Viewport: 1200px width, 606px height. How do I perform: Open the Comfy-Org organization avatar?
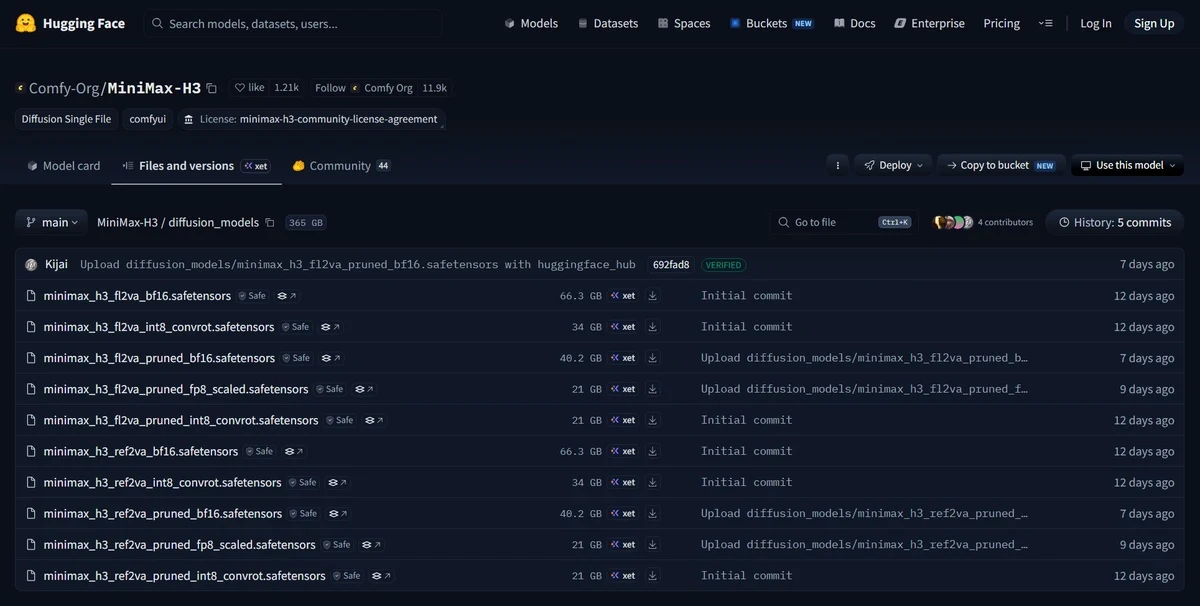[21, 88]
